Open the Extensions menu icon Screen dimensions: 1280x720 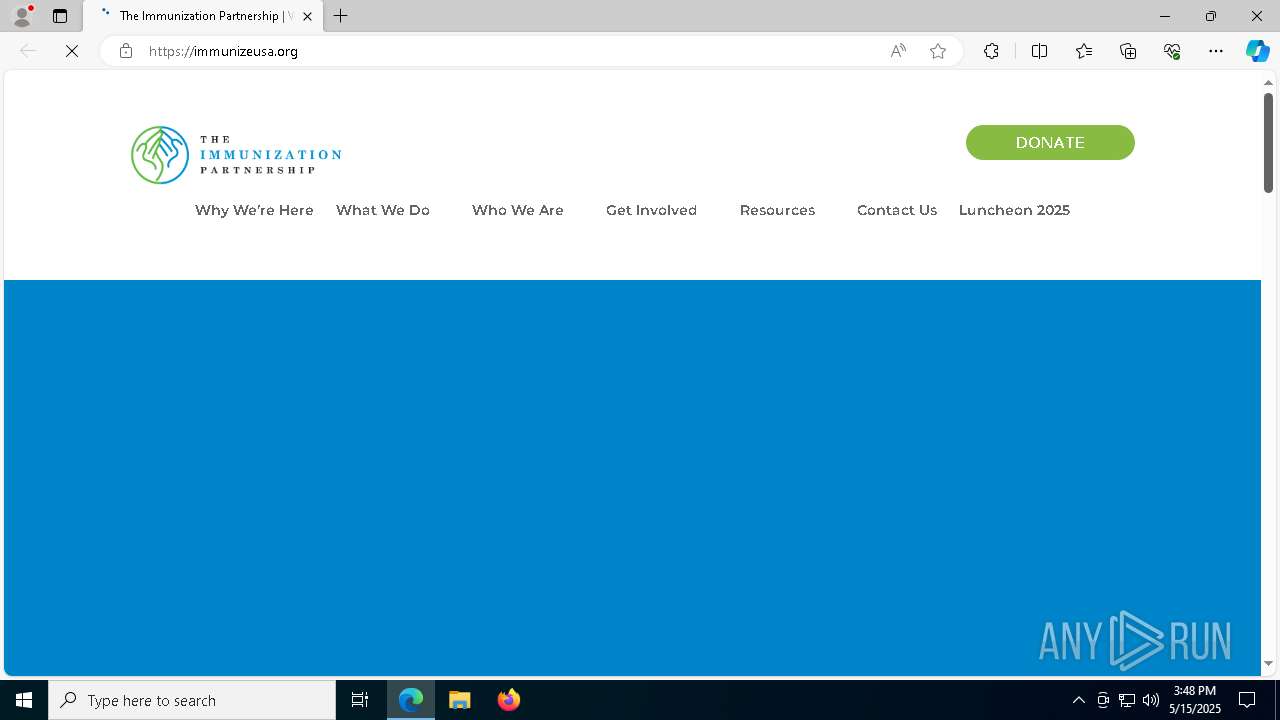click(991, 51)
